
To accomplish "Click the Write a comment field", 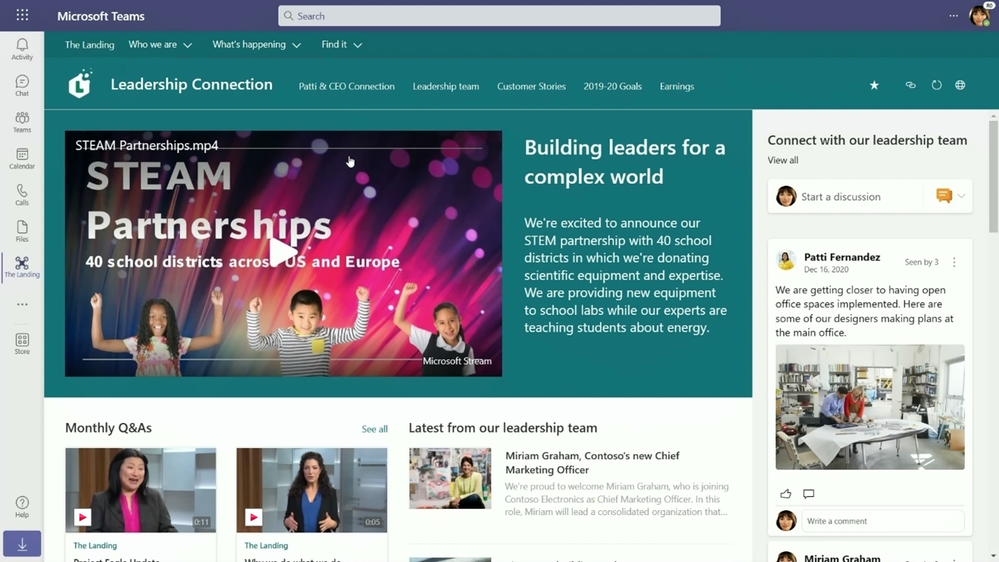I will [882, 521].
